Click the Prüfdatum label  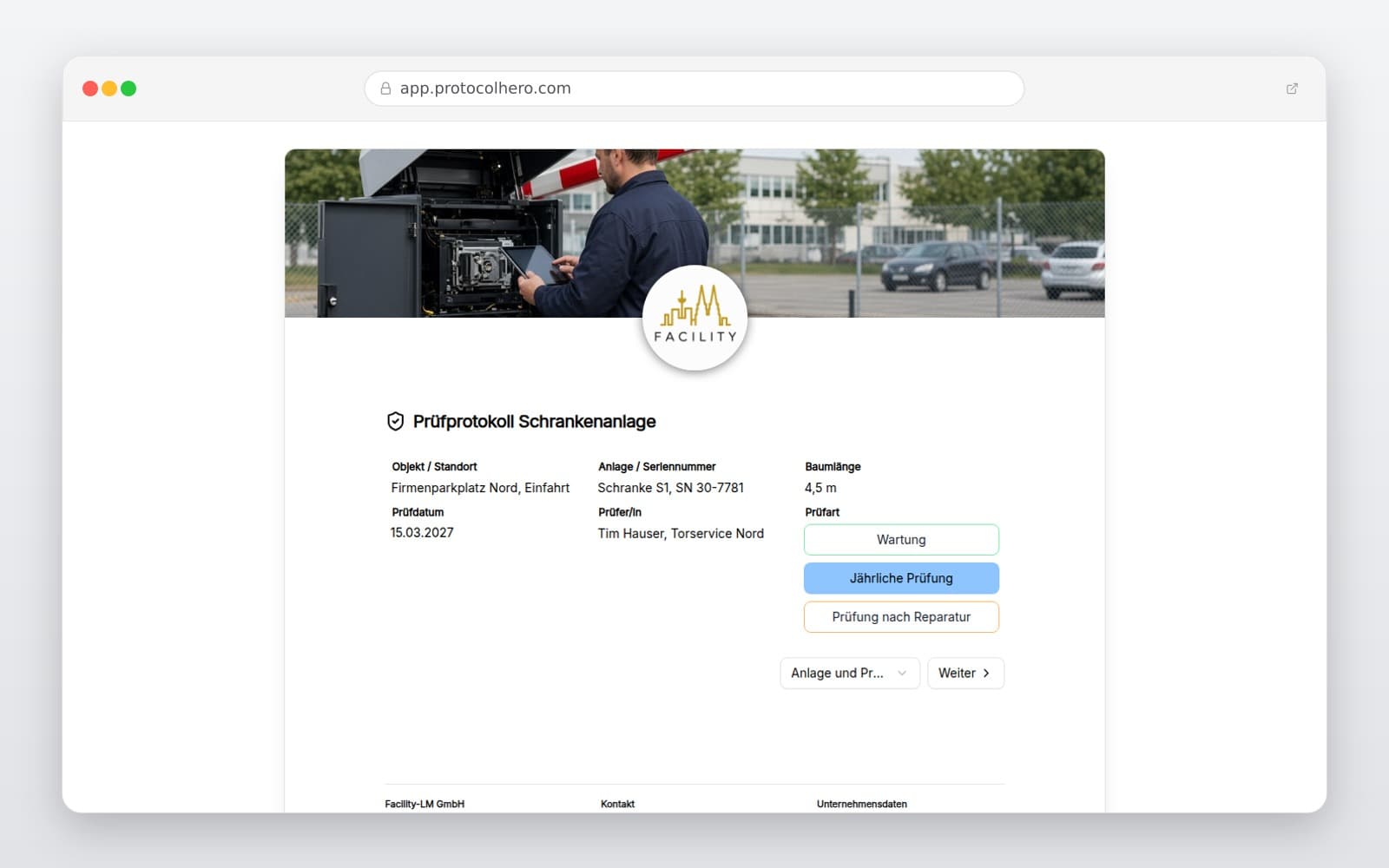pyautogui.click(x=418, y=512)
